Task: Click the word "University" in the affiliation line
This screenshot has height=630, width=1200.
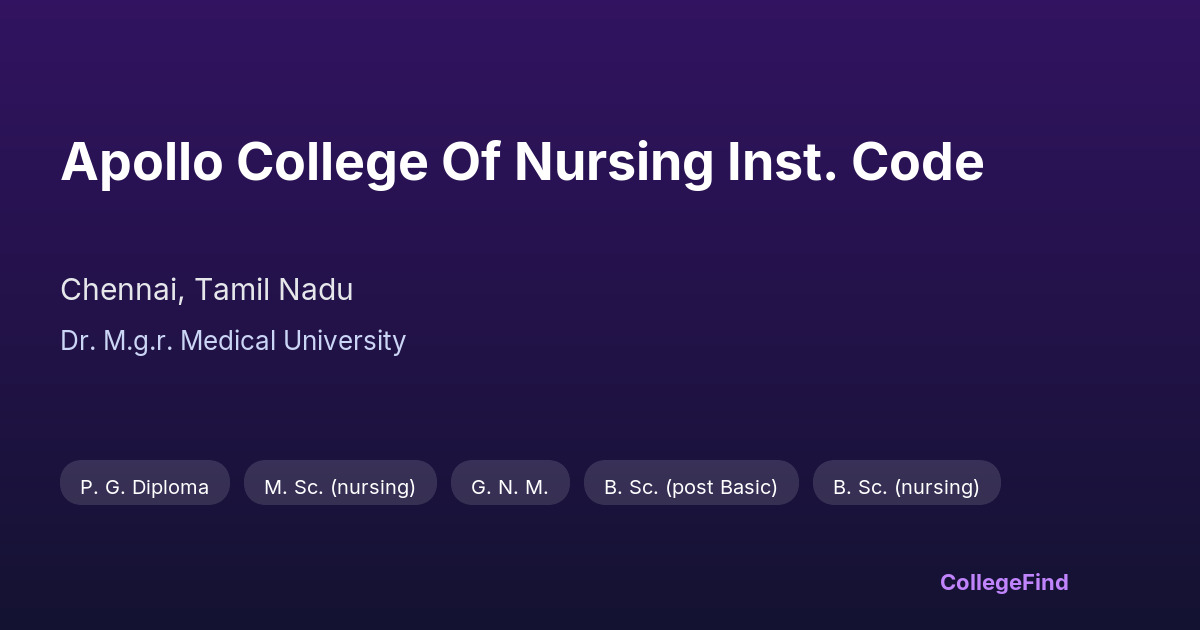Action: 345,341
